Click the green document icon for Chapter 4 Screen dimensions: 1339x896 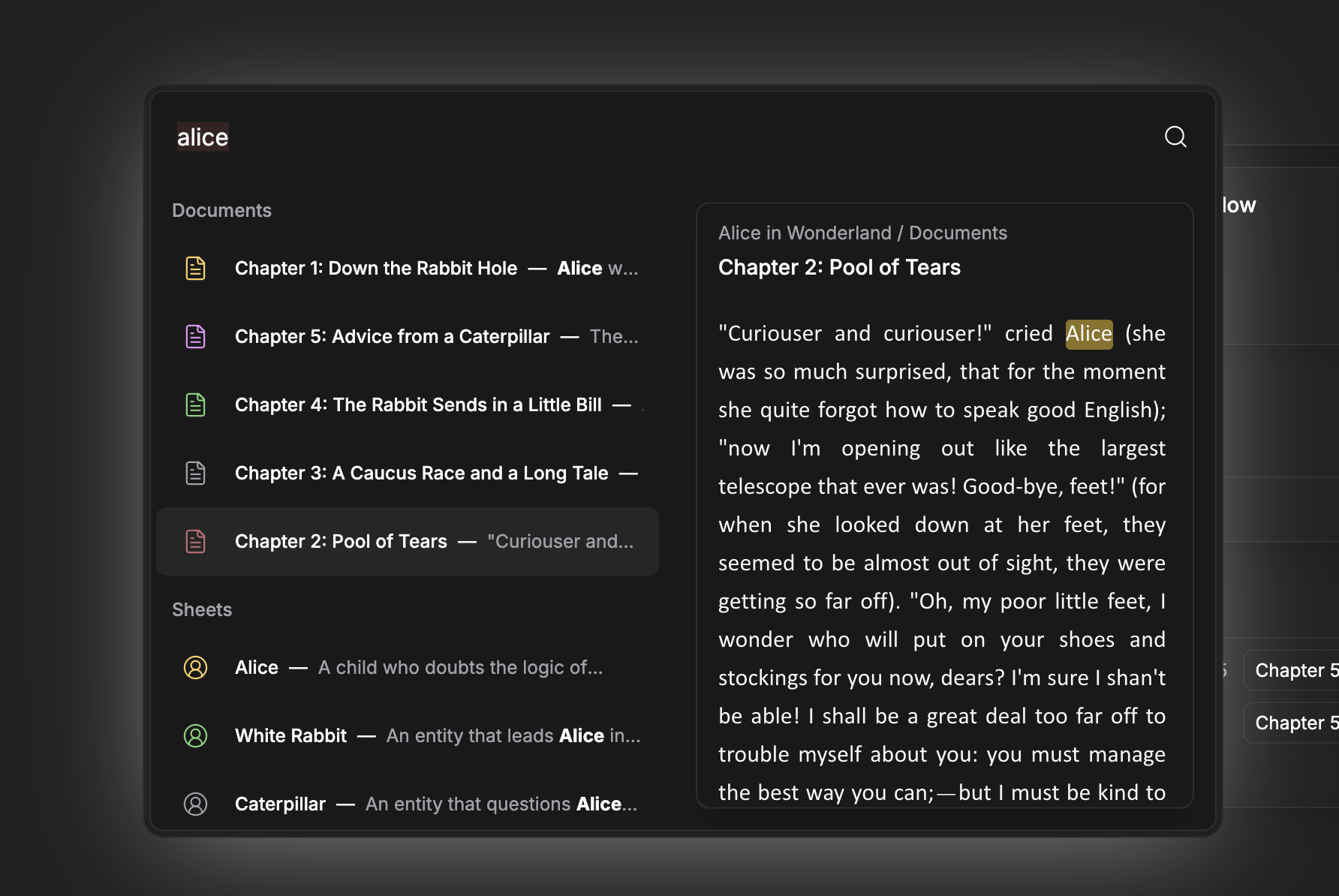tap(195, 404)
